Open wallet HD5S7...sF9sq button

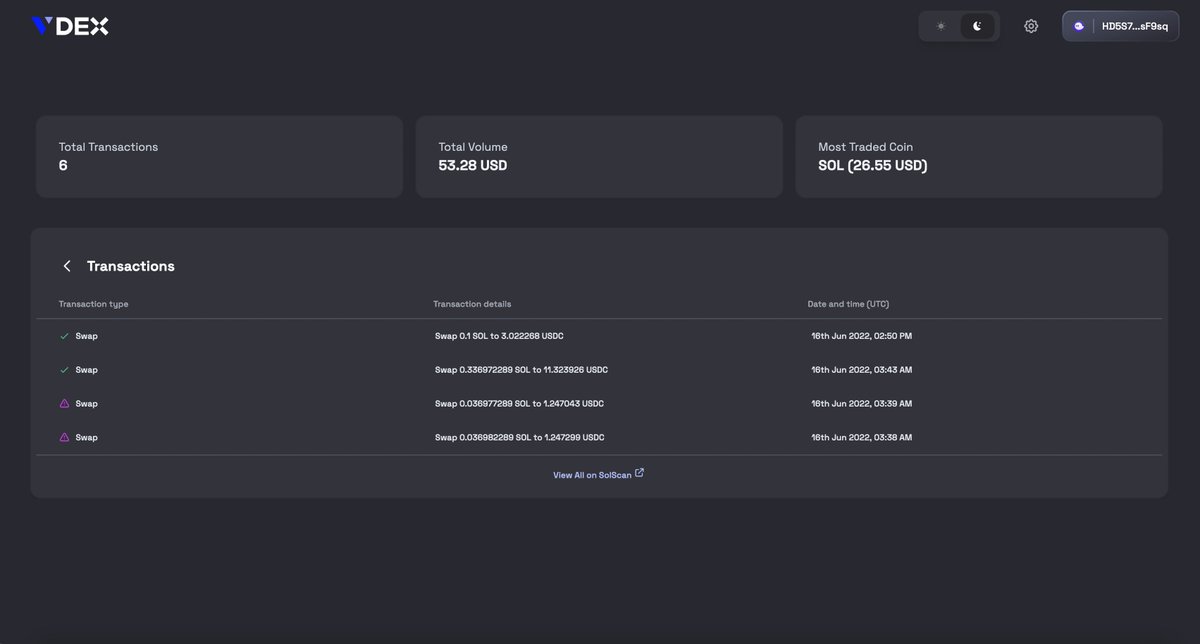tap(1120, 27)
